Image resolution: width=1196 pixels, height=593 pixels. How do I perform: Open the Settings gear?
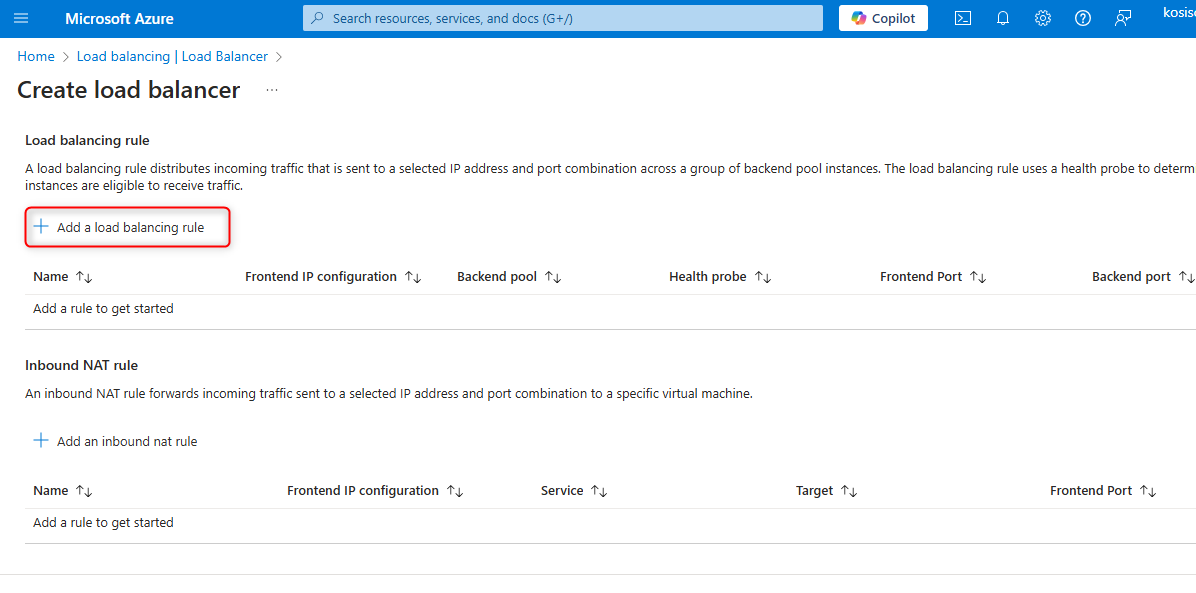(x=1043, y=18)
